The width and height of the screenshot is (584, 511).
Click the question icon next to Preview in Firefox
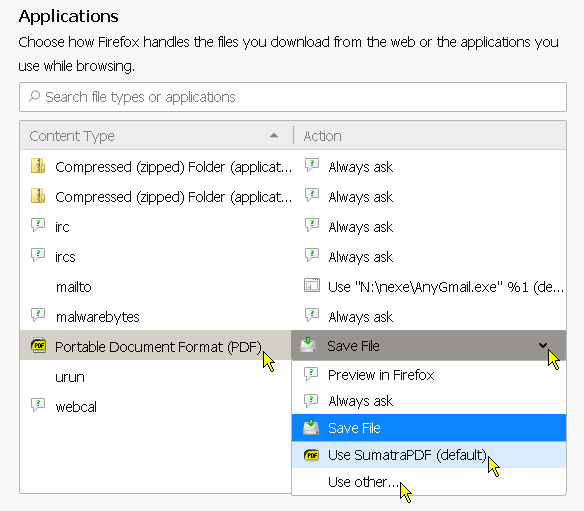[x=311, y=374]
